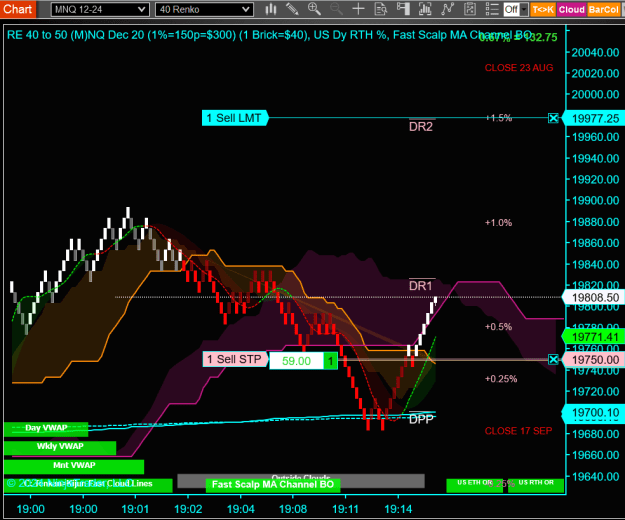Toggle the Day VWAP green button
The image size is (625, 520).
point(46,428)
